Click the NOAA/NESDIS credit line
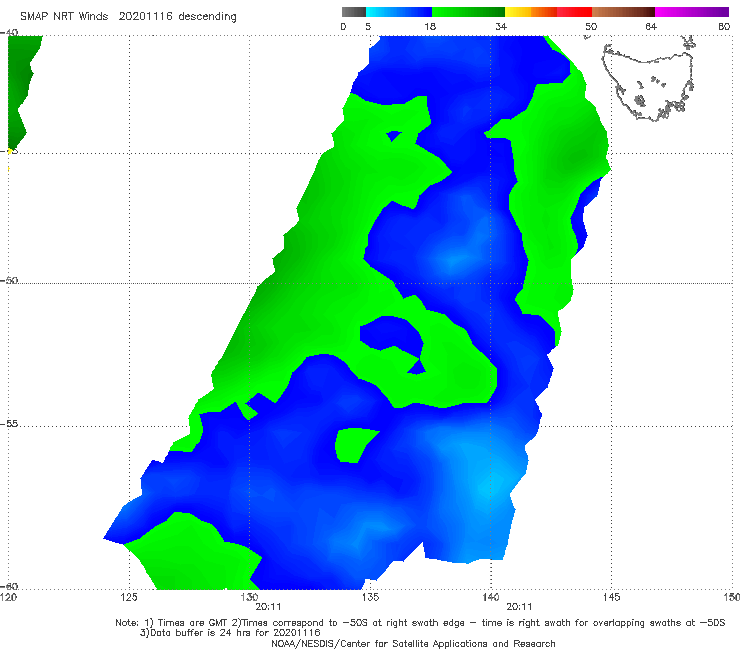The height and width of the screenshot is (650, 740). pyautogui.click(x=413, y=643)
